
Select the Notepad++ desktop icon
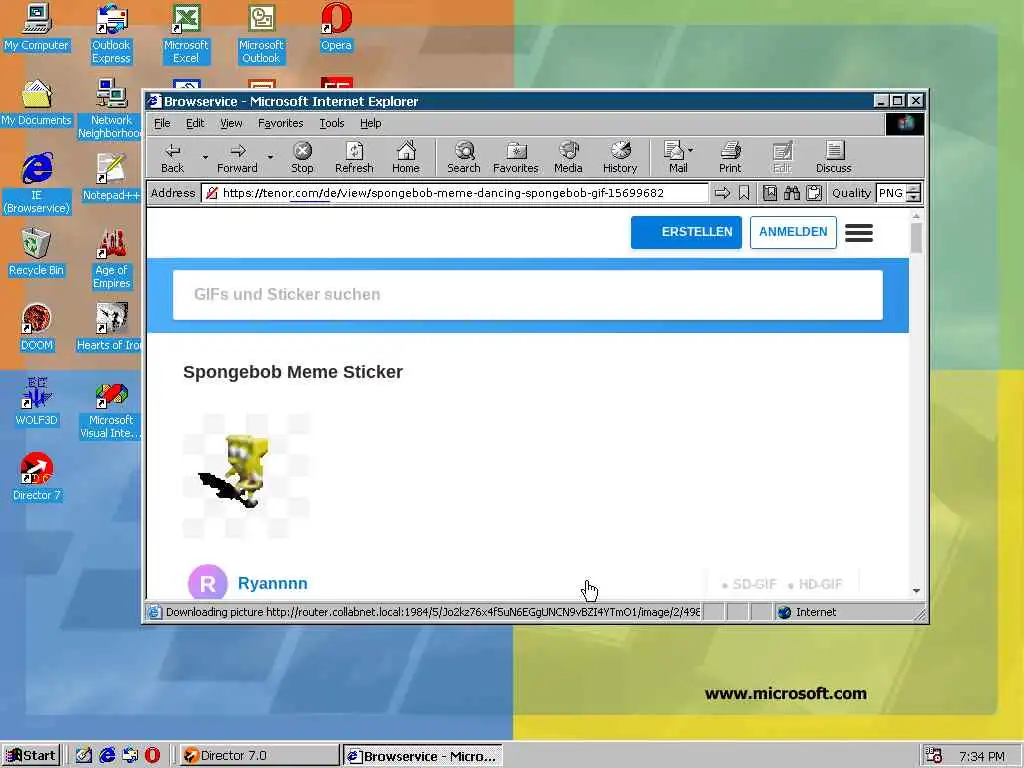111,178
